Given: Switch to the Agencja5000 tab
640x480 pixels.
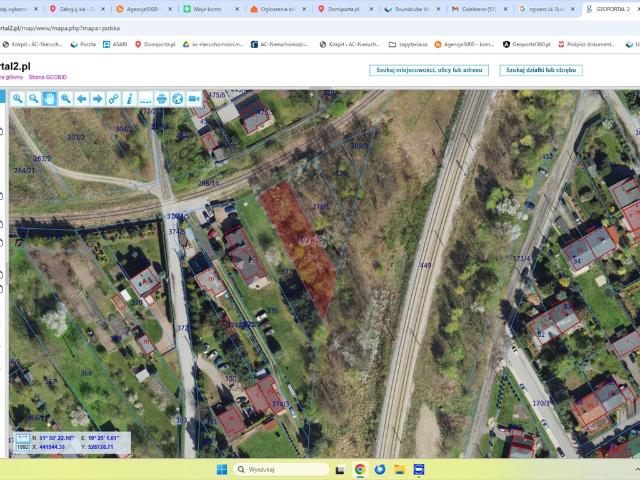Looking at the screenshot, I should [x=144, y=9].
